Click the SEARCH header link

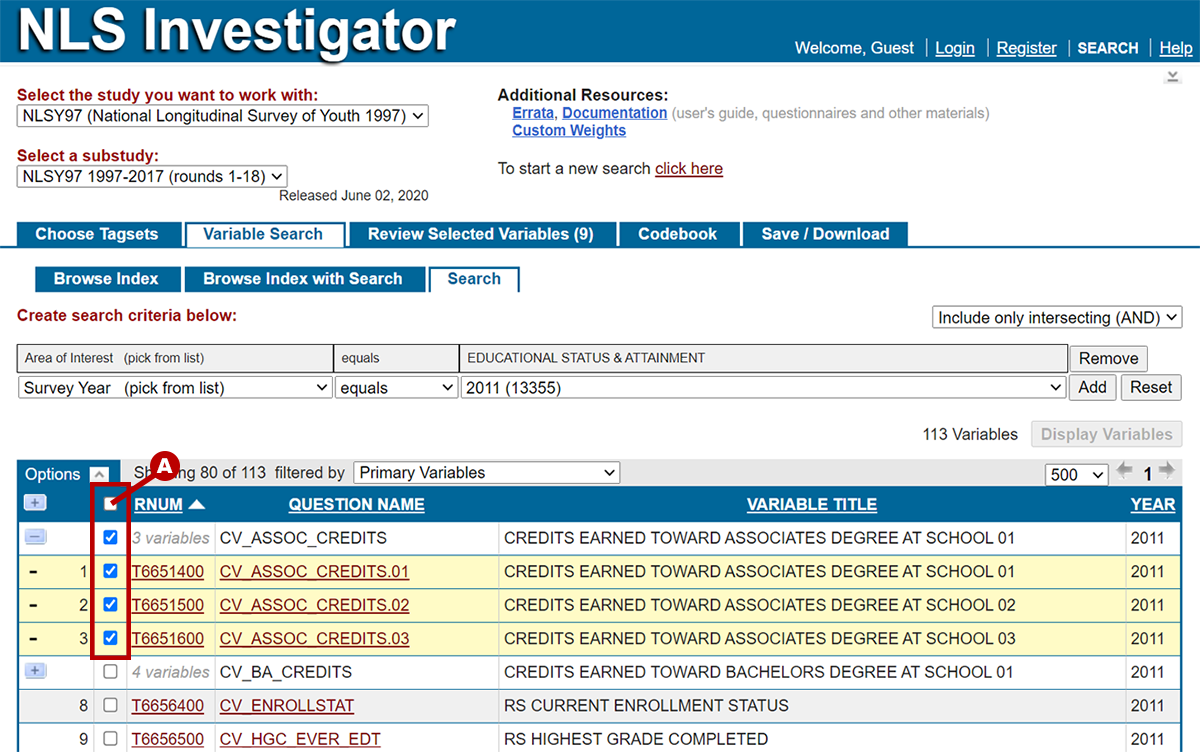coord(1108,48)
